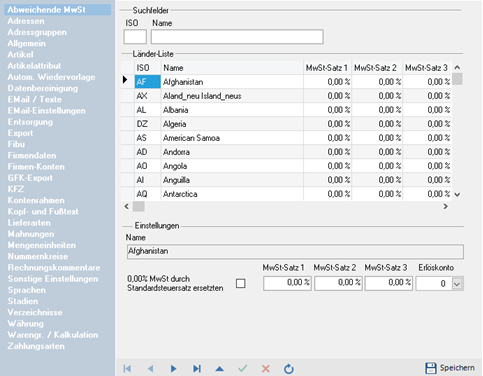The width and height of the screenshot is (483, 376).
Task: Open Zahlungsarten in sidebar
Action: pos(36,346)
